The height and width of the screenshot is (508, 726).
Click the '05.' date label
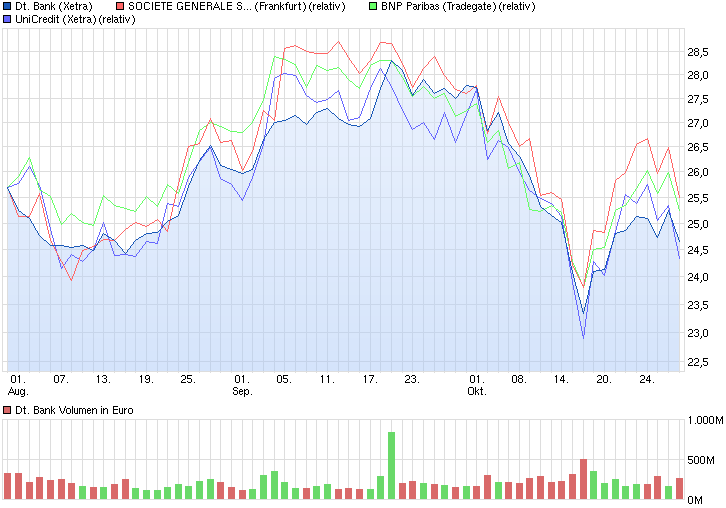(x=284, y=380)
